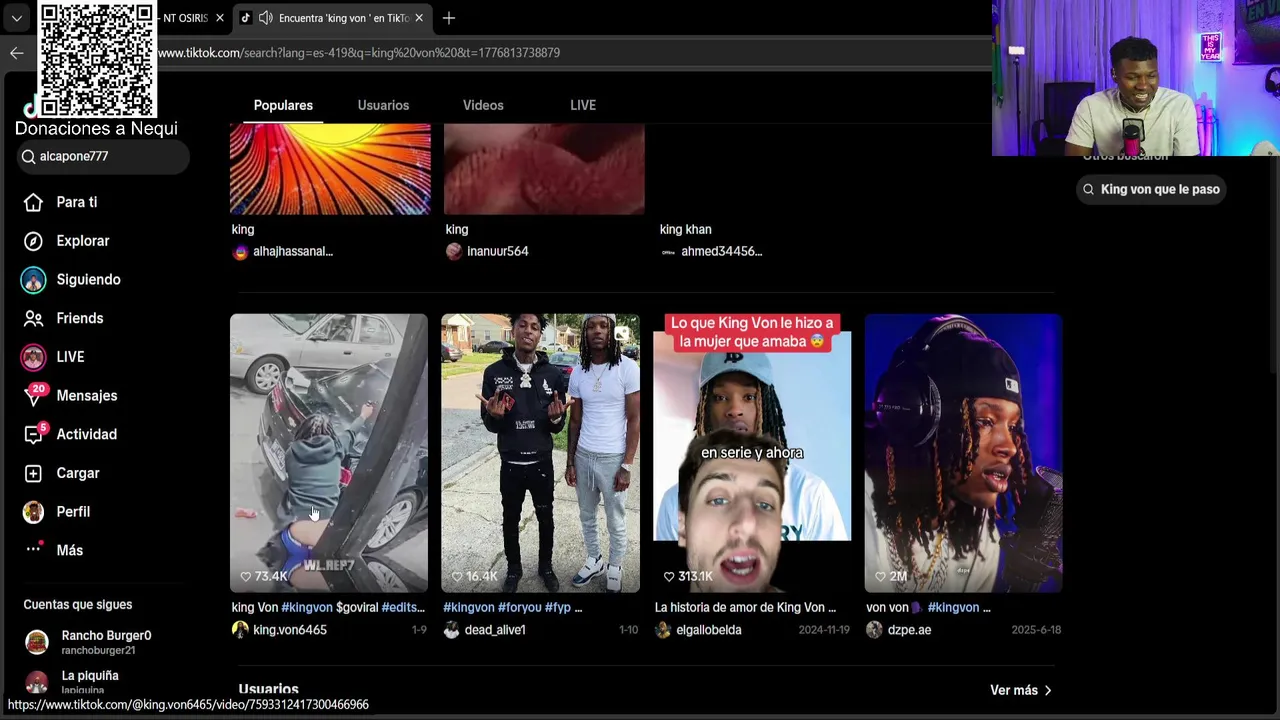Open elgallobelda username link
This screenshot has height=720, width=1280.
(x=709, y=630)
